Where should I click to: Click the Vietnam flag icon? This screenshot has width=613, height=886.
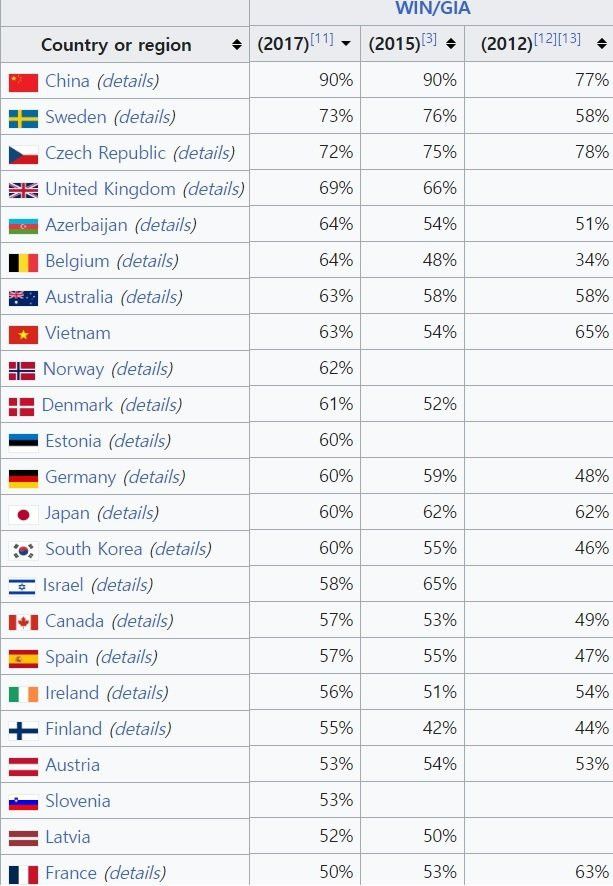[x=23, y=334]
